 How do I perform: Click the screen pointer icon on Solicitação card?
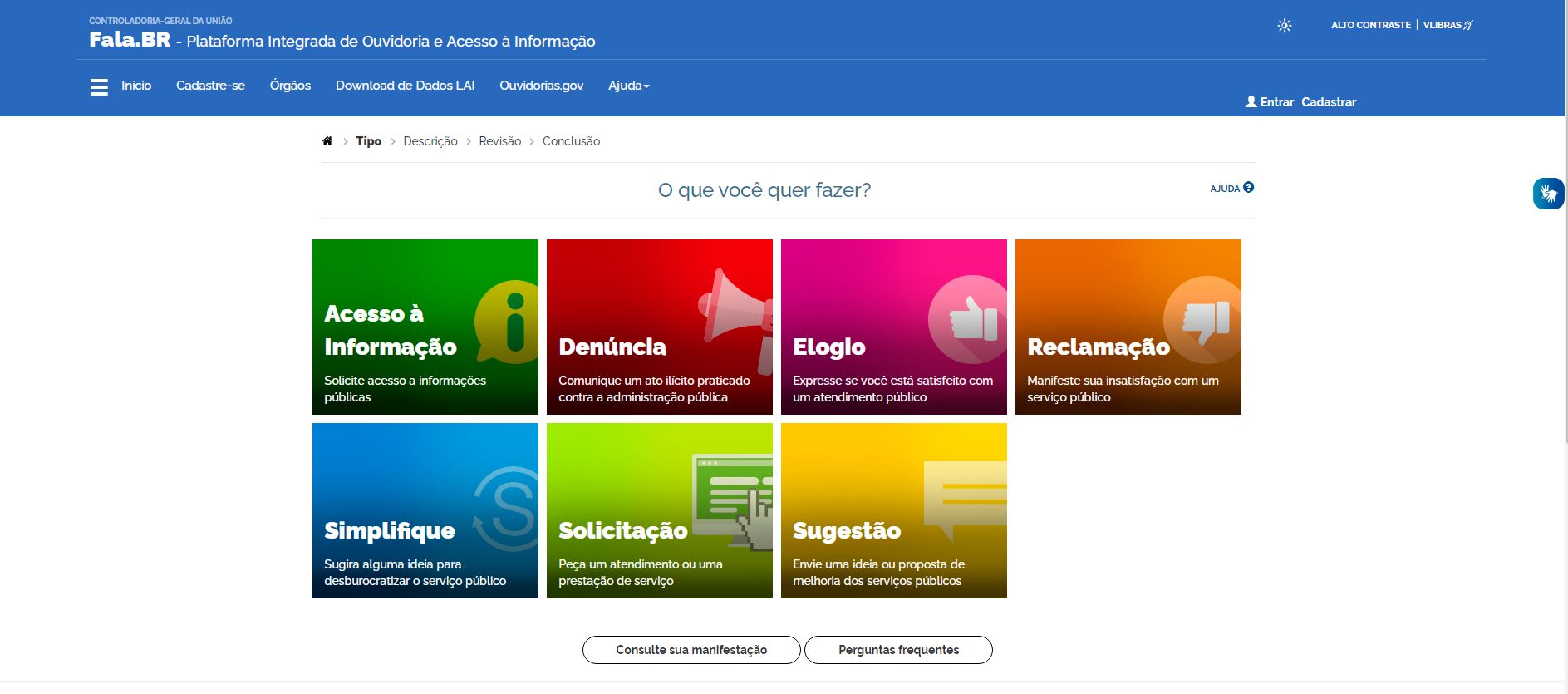[x=733, y=501]
